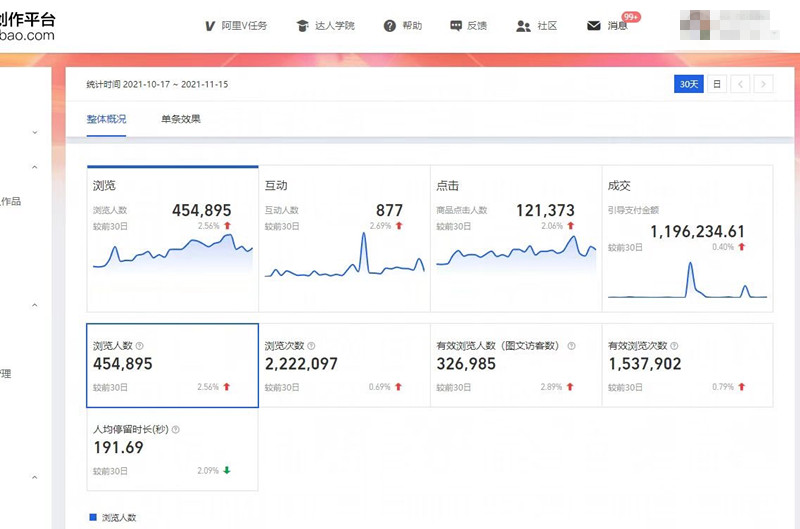Image resolution: width=800 pixels, height=529 pixels.
Task: Click the info icon beside 人均停留时长(秒)
Action: [176, 430]
